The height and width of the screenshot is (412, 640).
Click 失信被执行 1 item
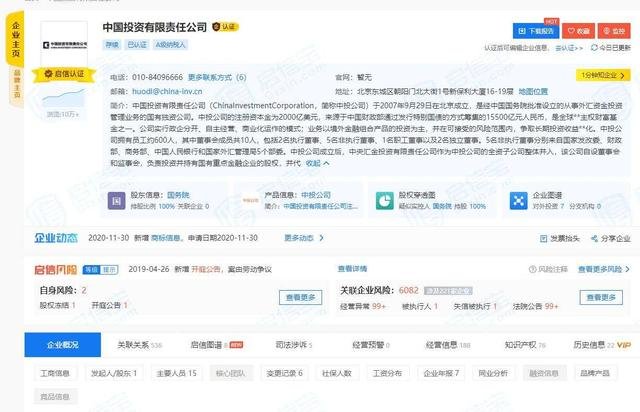[475, 306]
